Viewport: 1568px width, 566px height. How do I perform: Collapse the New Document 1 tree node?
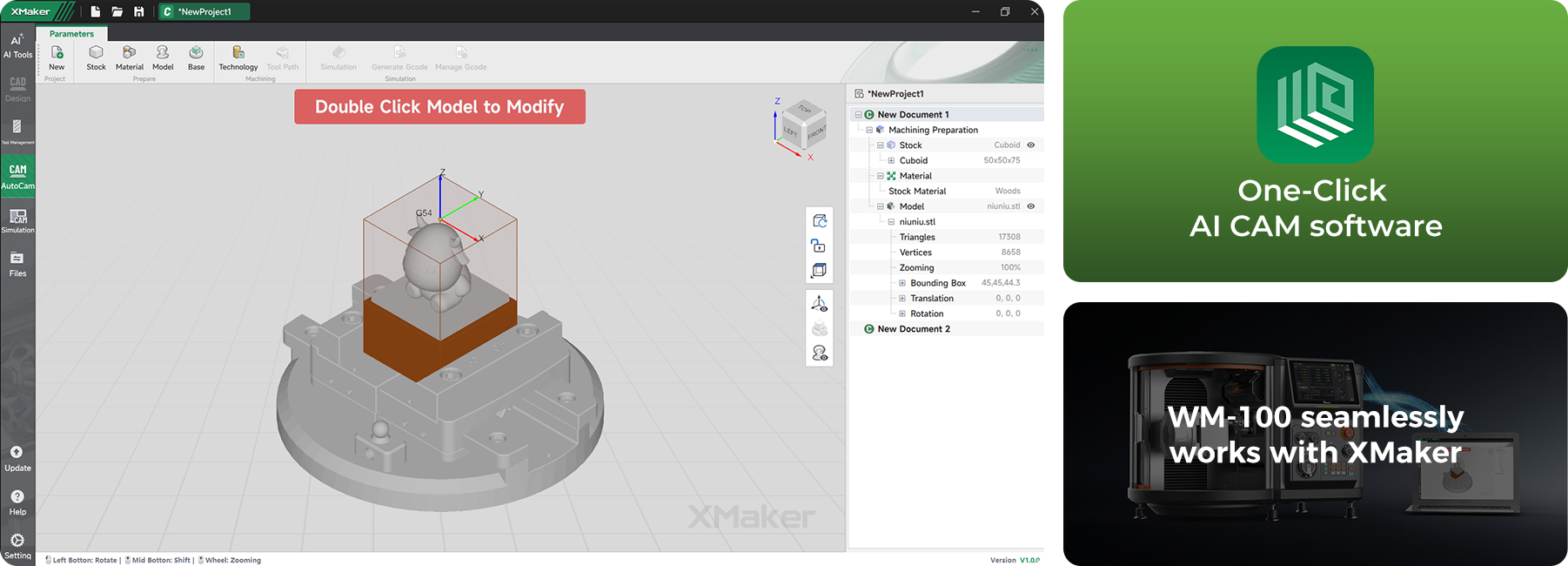pyautogui.click(x=858, y=115)
